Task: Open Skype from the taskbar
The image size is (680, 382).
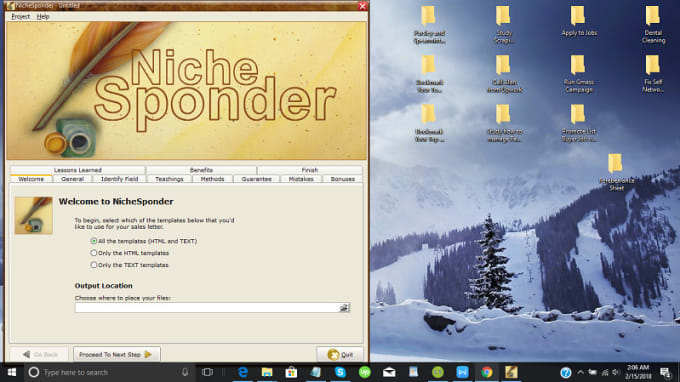Action: coord(340,372)
